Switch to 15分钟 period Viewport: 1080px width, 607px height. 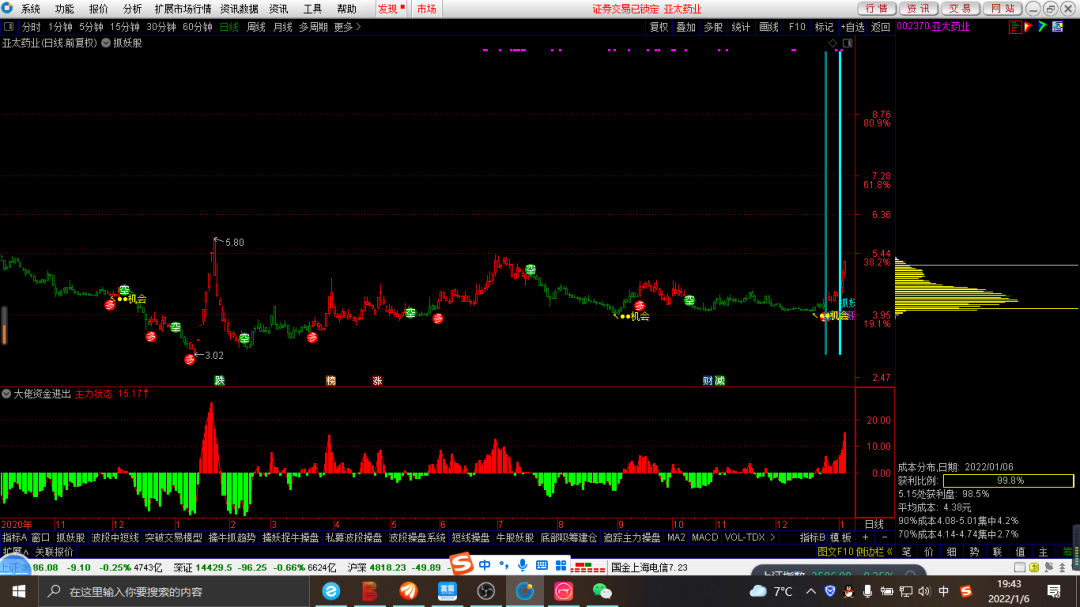(x=125, y=27)
